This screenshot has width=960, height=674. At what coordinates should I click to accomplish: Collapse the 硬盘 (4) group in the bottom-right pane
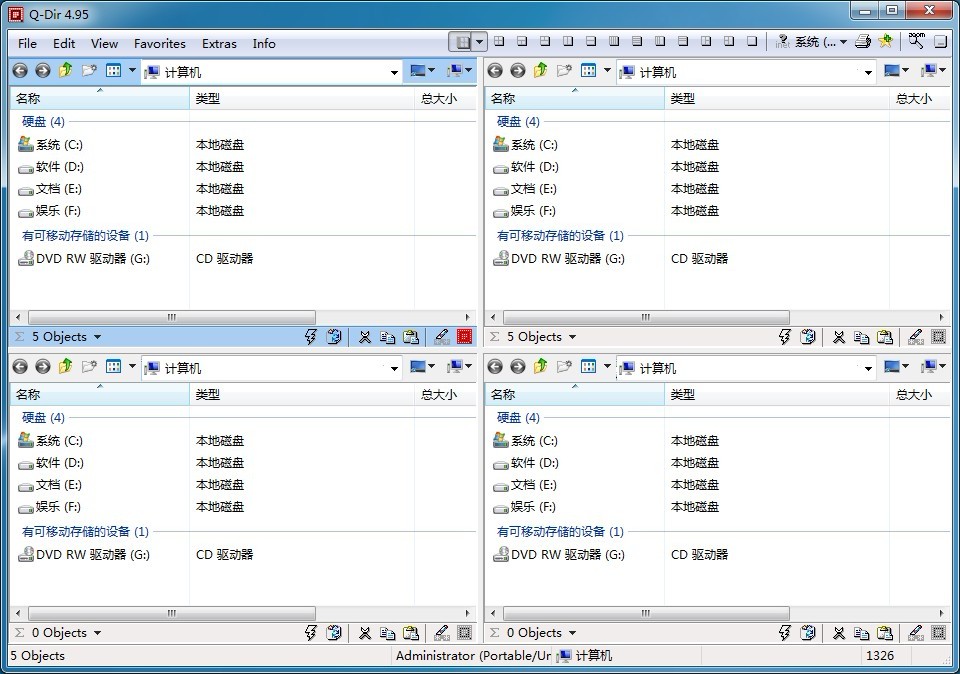tap(518, 418)
